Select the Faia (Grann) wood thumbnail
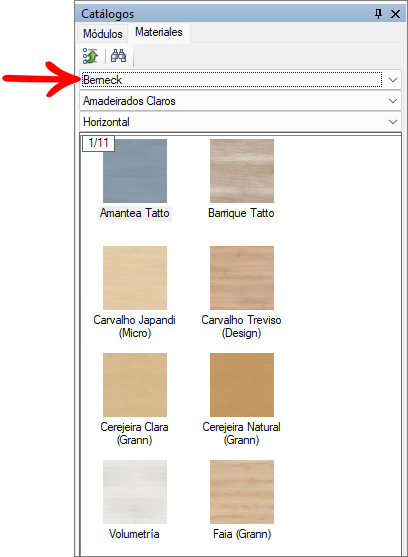This screenshot has width=408, height=557. [242, 492]
